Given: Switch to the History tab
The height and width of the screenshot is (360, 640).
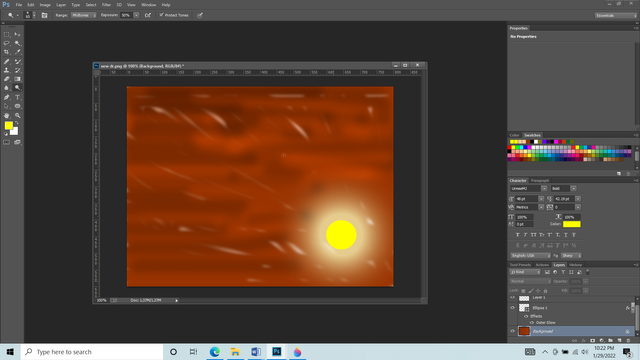Looking at the screenshot, I should 576,265.
